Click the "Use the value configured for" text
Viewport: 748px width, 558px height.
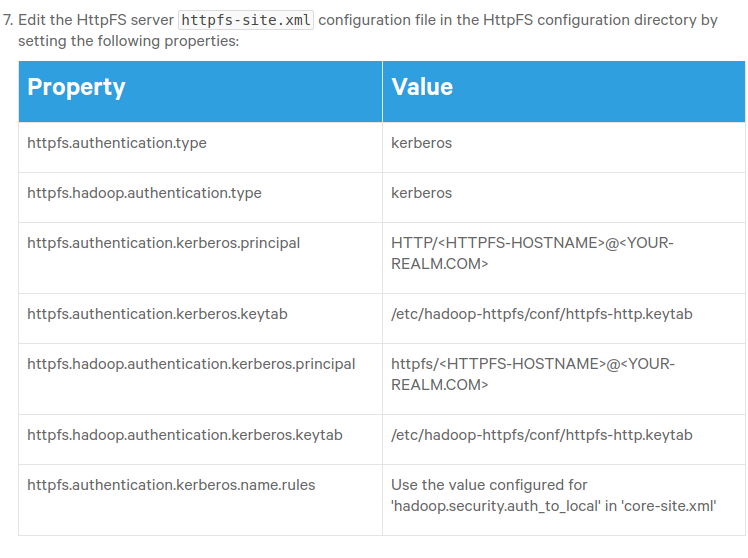coord(489,485)
